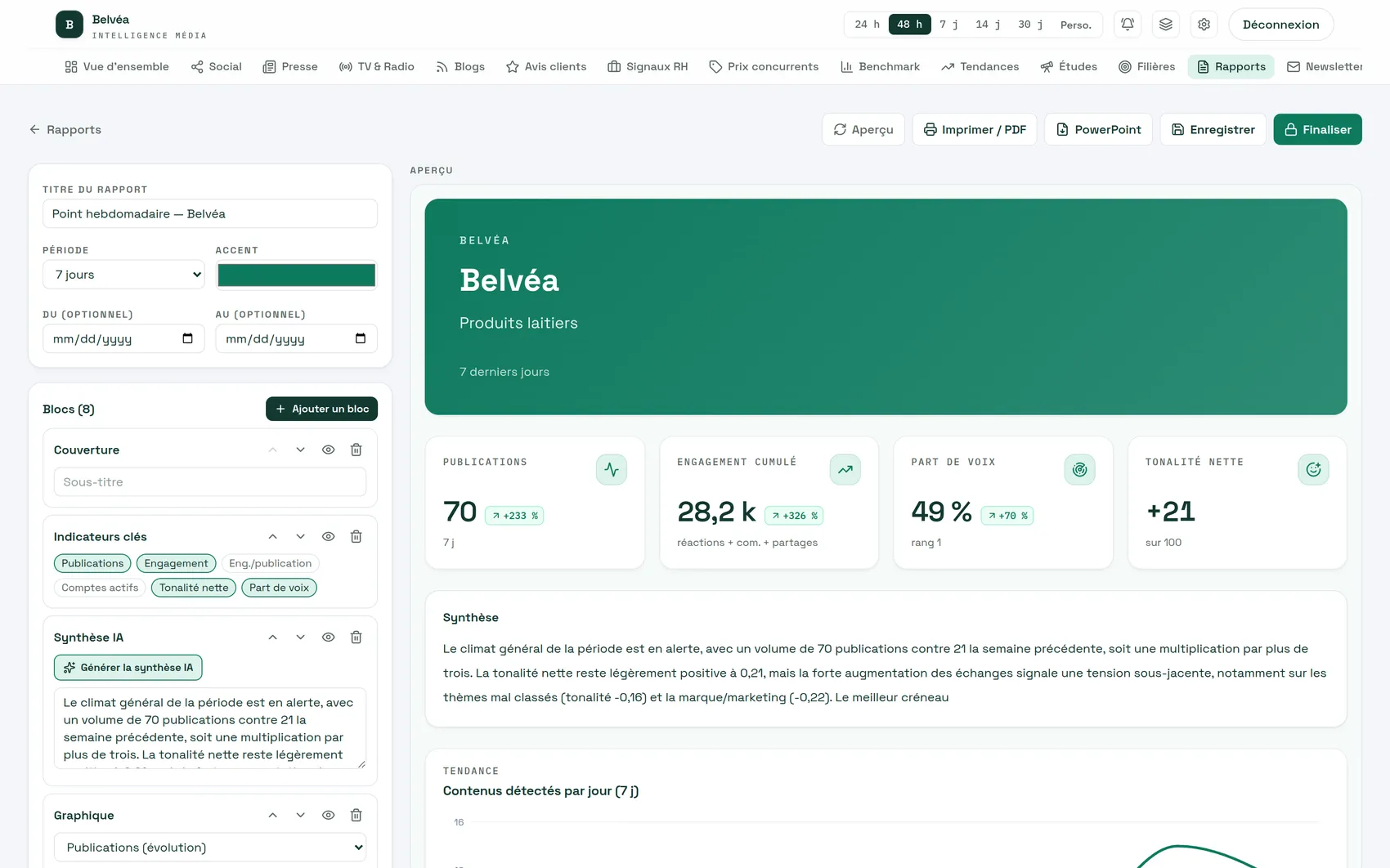Toggle the Tonalité nette indicator chip
This screenshot has width=1390, height=868.
pyautogui.click(x=194, y=588)
